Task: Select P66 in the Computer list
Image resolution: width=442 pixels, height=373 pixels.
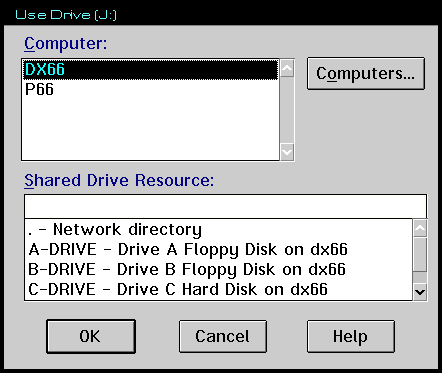Action: [150, 89]
